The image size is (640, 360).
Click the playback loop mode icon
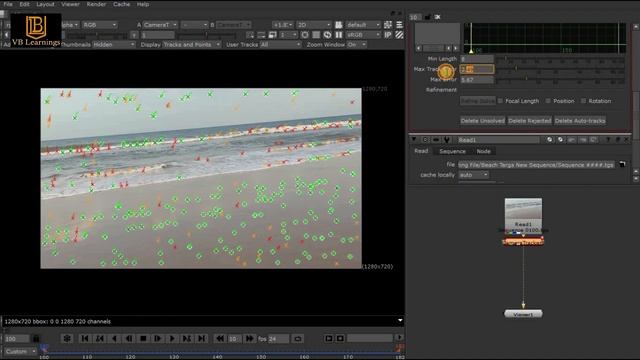pos(298,339)
